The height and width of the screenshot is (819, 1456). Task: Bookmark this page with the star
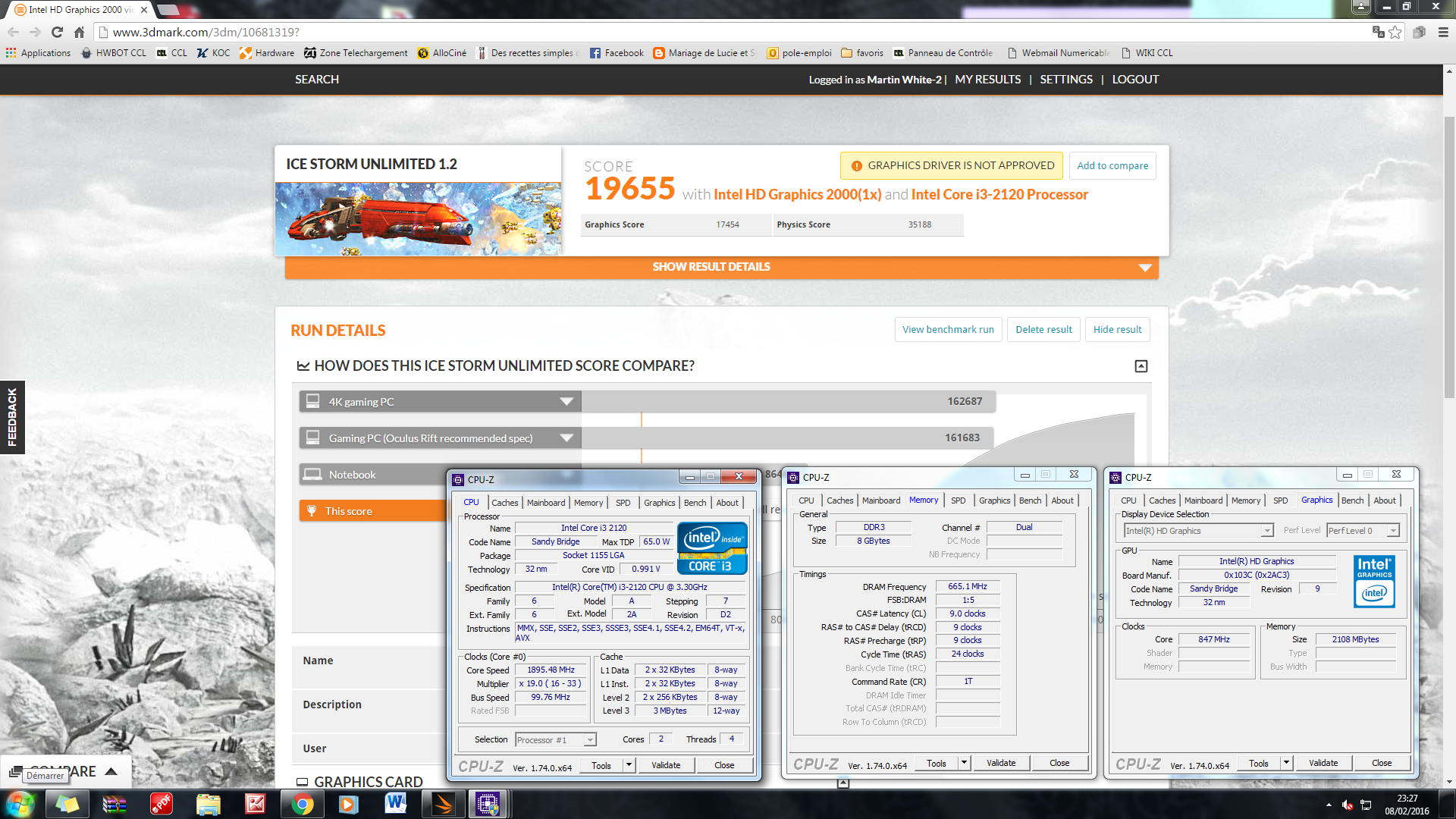pyautogui.click(x=1395, y=32)
